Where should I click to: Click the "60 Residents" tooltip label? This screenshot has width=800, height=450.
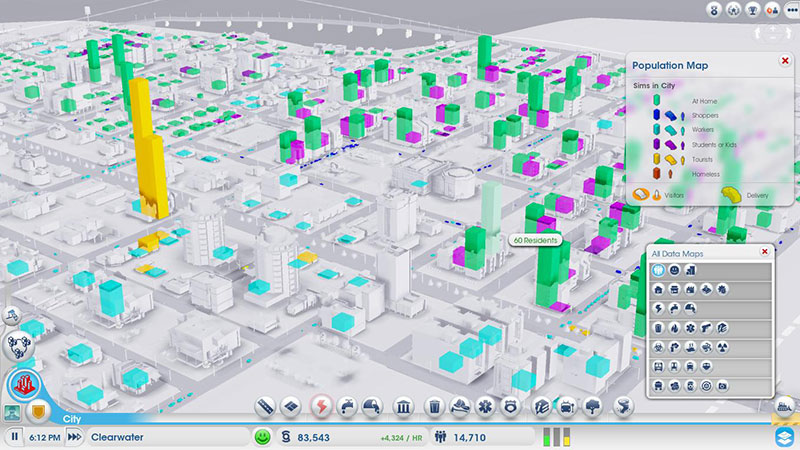[x=535, y=240]
